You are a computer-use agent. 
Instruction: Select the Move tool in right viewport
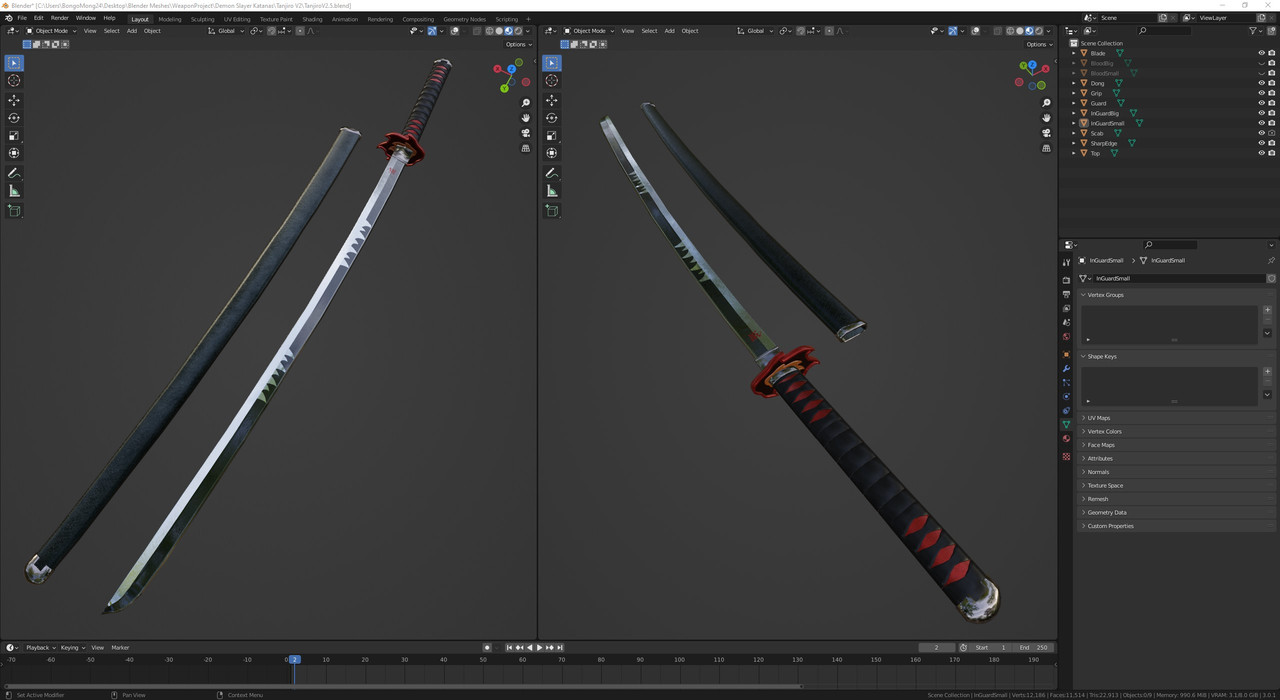click(552, 100)
